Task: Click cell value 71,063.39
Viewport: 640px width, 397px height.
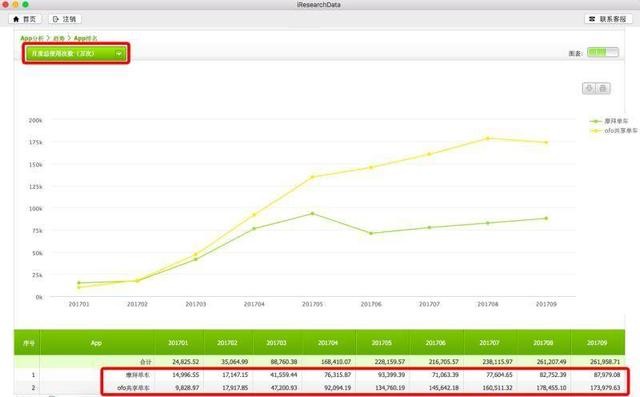Action: [445, 375]
